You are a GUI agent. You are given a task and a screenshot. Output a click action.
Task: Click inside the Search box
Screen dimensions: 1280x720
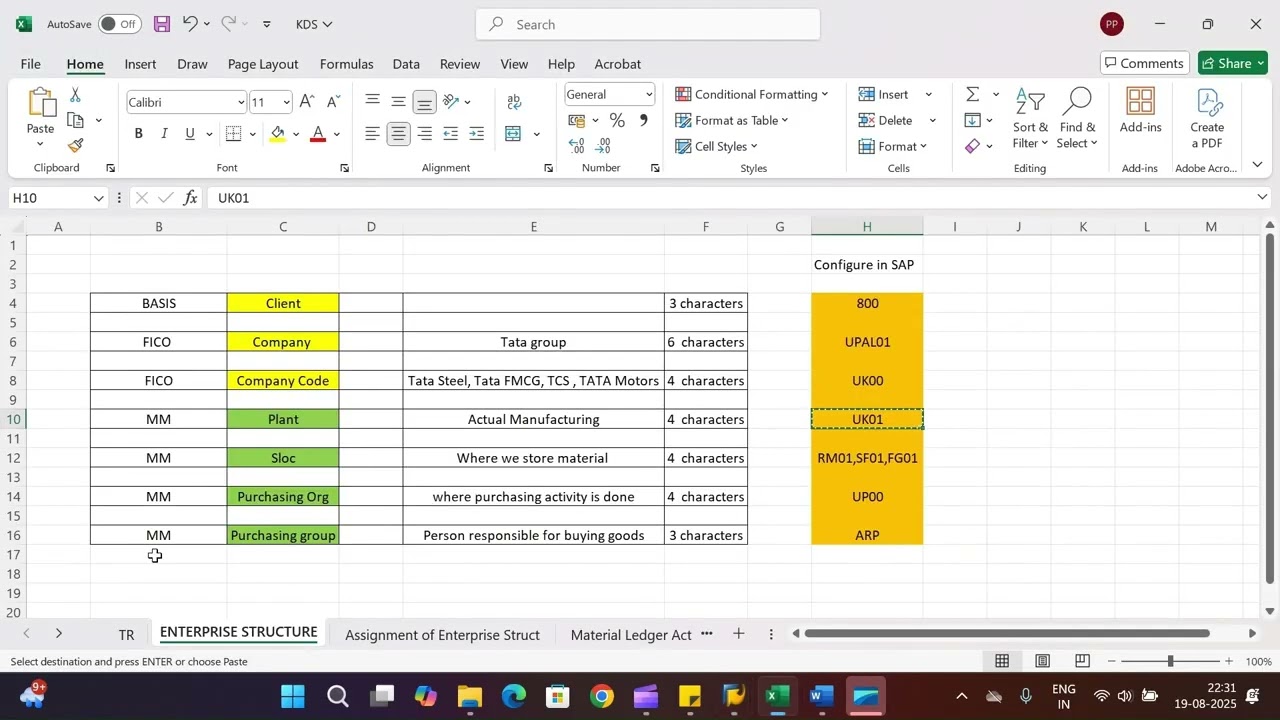coord(648,24)
